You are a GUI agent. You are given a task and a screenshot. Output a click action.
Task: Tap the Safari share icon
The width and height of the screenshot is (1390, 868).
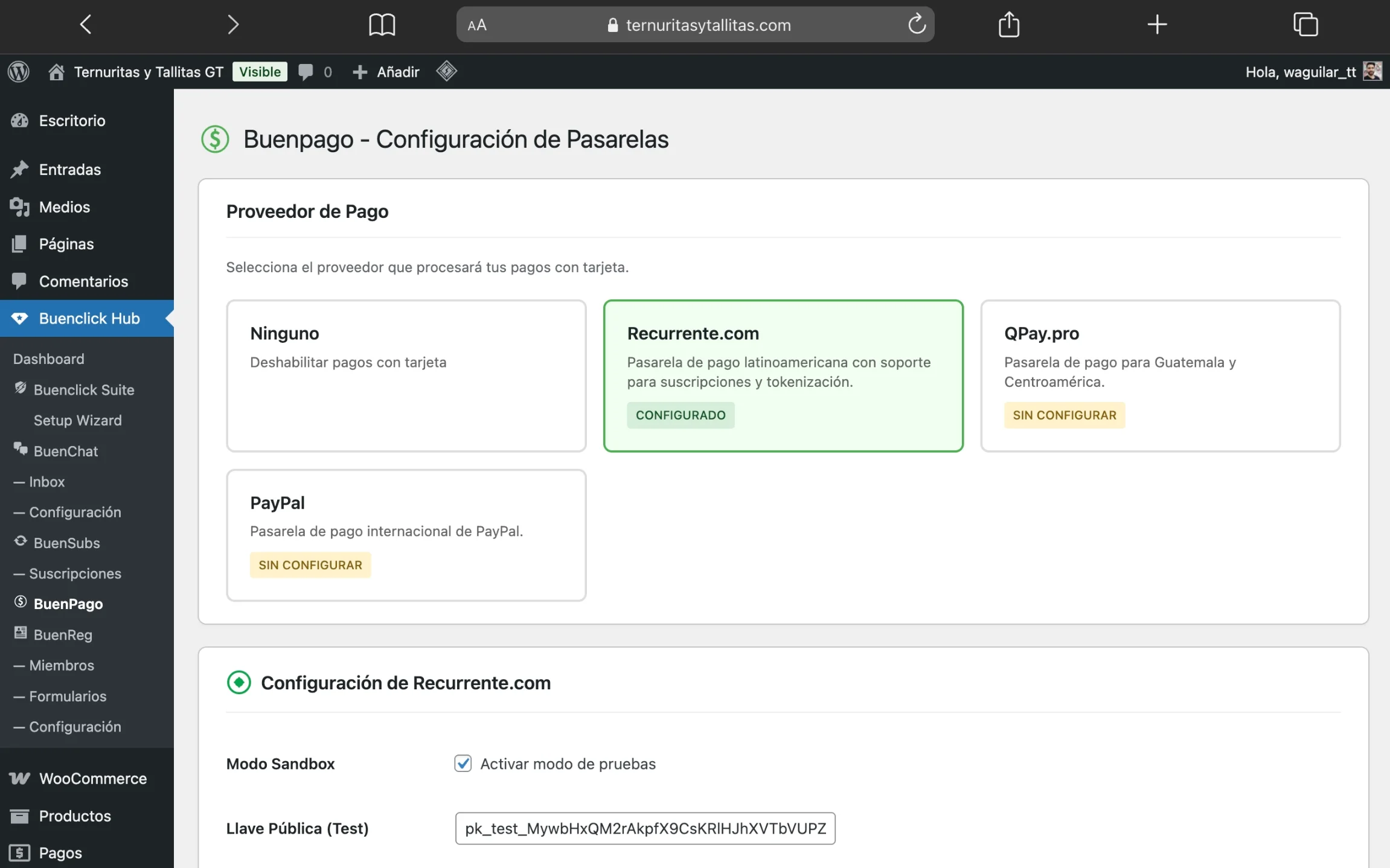pyautogui.click(x=1008, y=25)
